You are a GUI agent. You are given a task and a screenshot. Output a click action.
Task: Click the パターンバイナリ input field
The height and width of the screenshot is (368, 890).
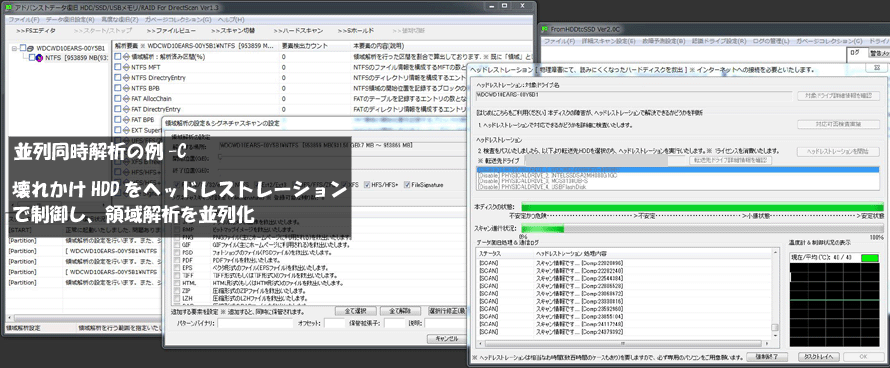(255, 323)
